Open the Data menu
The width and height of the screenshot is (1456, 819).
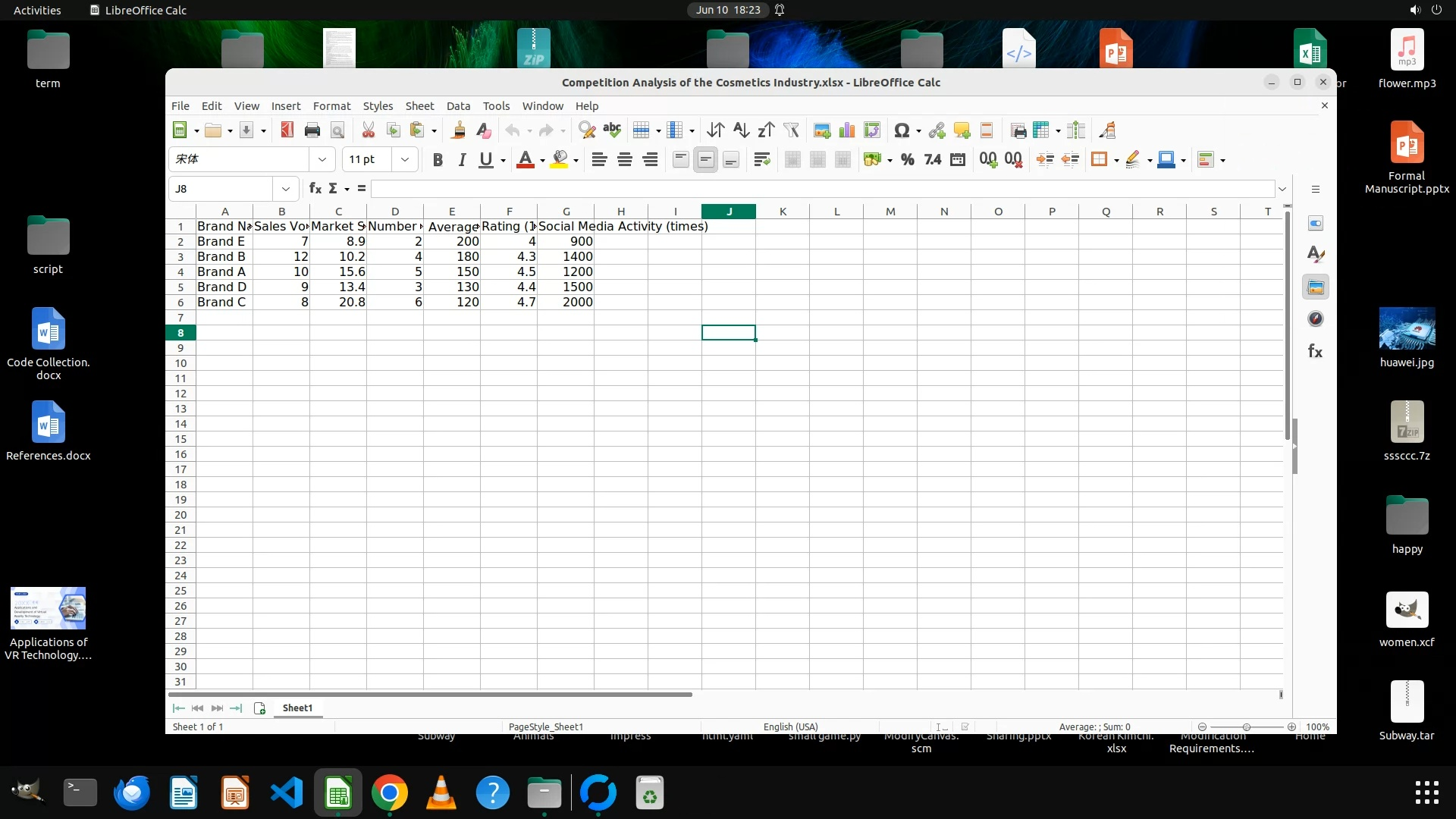[x=458, y=106]
